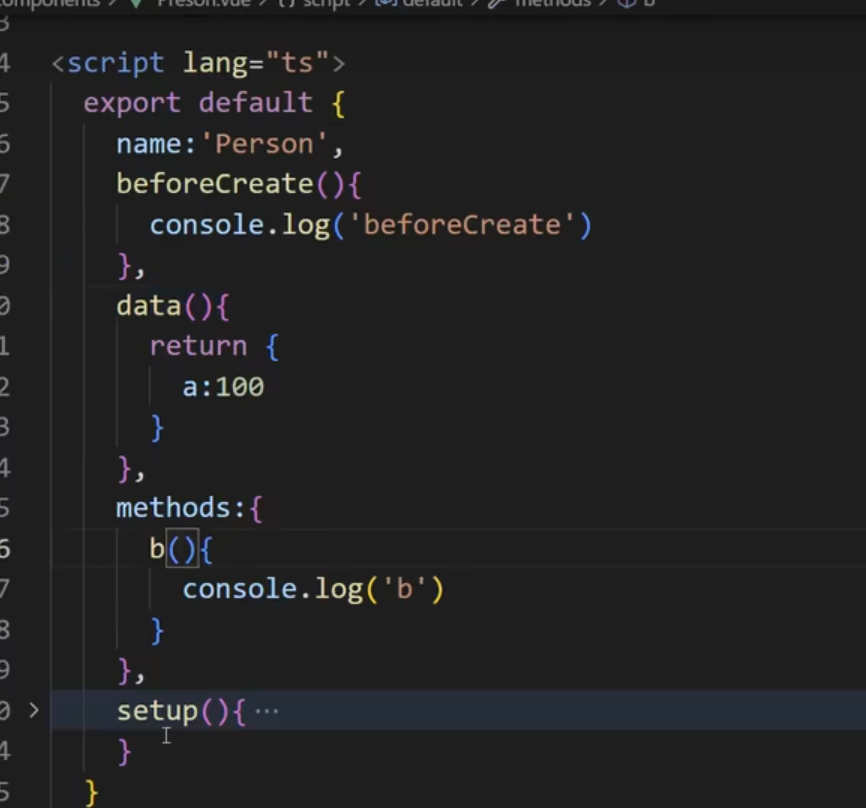Click the opening yellow brace after export default
866x808 pixels.
click(x=339, y=104)
